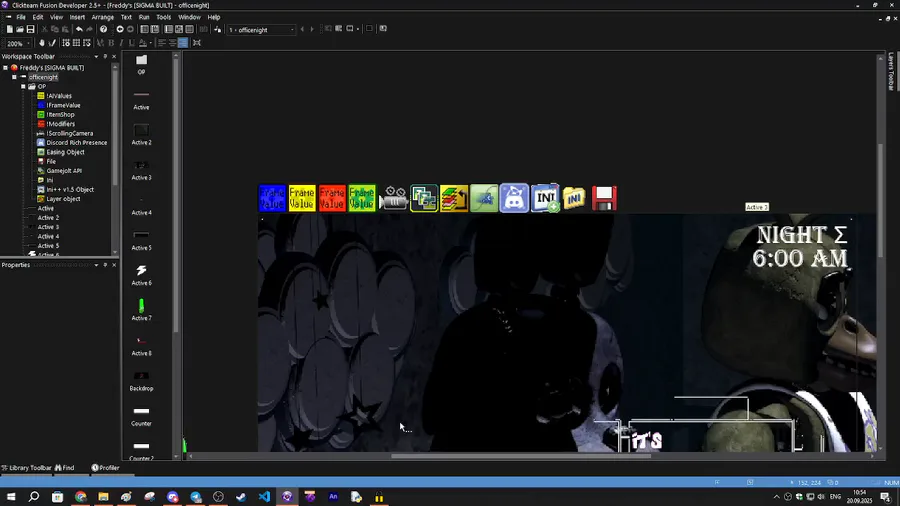Select '!AIValues' in workspace tree
900x506 pixels.
click(59, 96)
